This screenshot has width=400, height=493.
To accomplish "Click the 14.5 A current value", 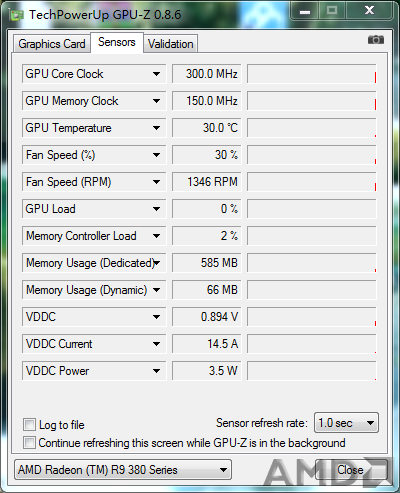I will point(206,344).
